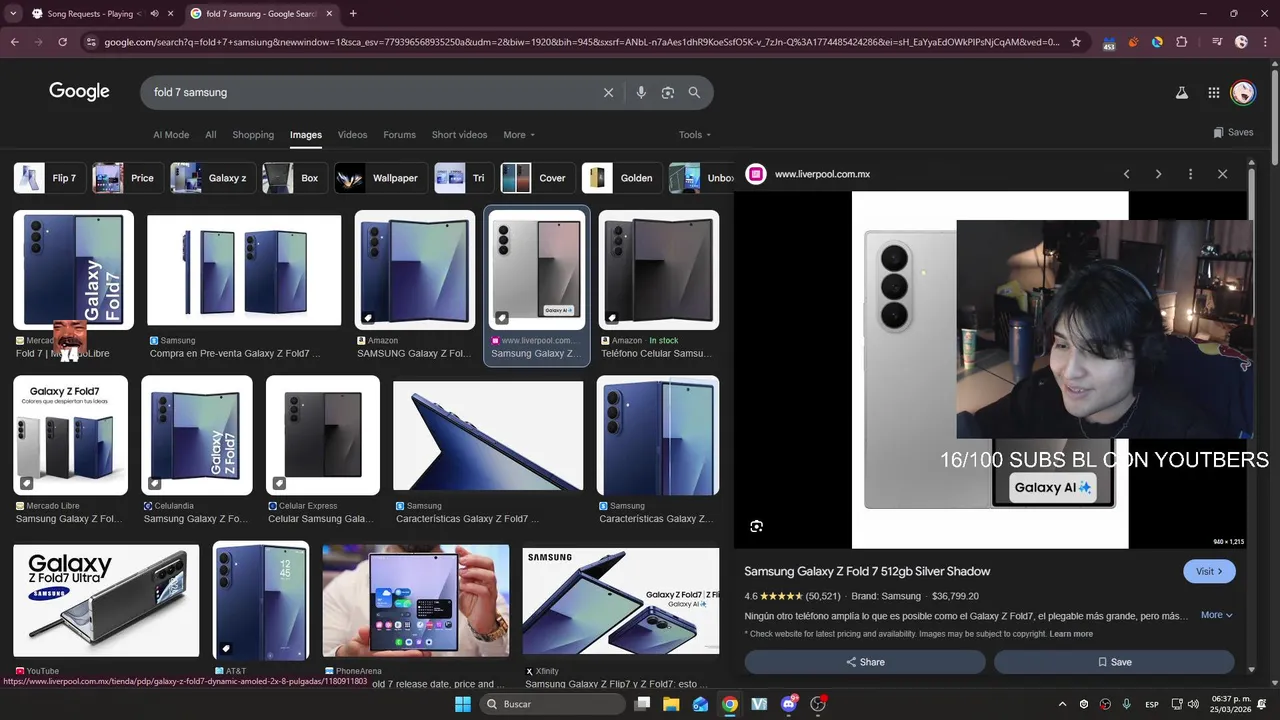This screenshot has width=1280, height=720.
Task: Switch to AI Mode tab
Action: tap(171, 135)
